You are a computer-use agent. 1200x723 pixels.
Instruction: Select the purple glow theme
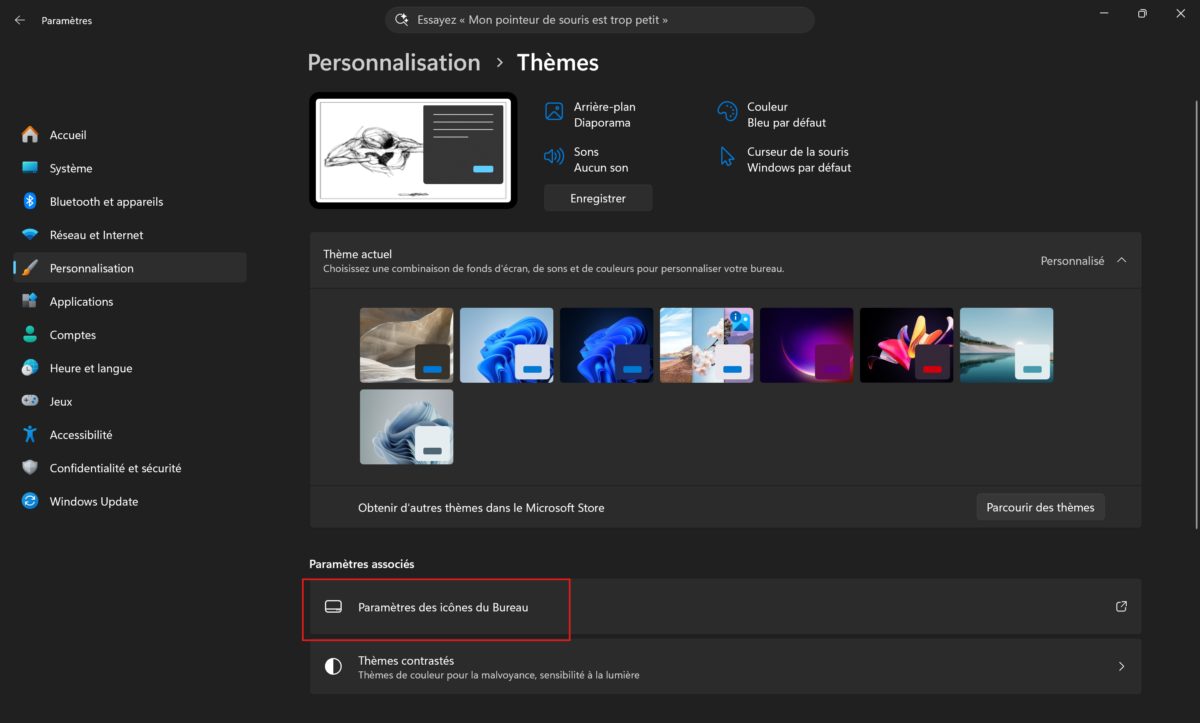[x=806, y=345]
